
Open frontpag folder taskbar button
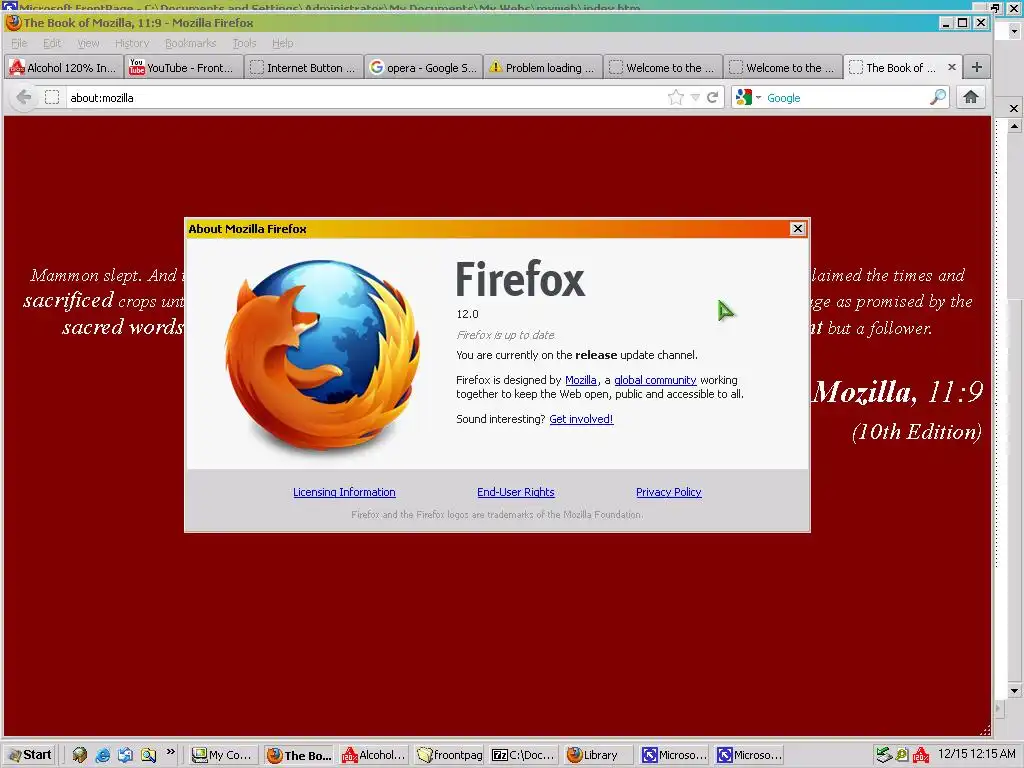(x=449, y=755)
